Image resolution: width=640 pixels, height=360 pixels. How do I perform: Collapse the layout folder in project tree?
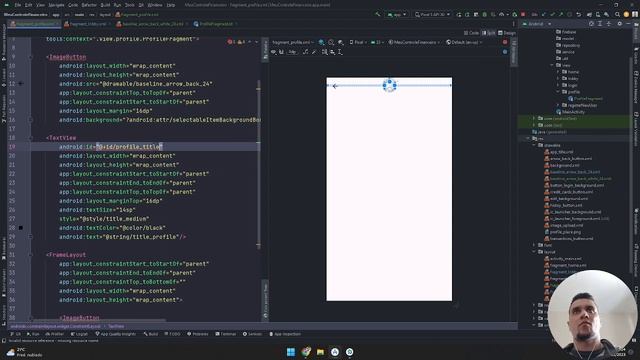click(534, 252)
